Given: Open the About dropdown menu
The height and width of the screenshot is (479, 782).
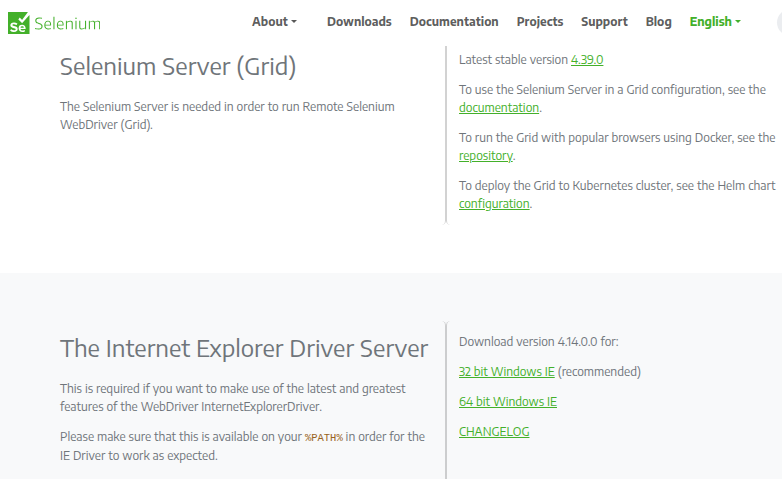Looking at the screenshot, I should (274, 21).
